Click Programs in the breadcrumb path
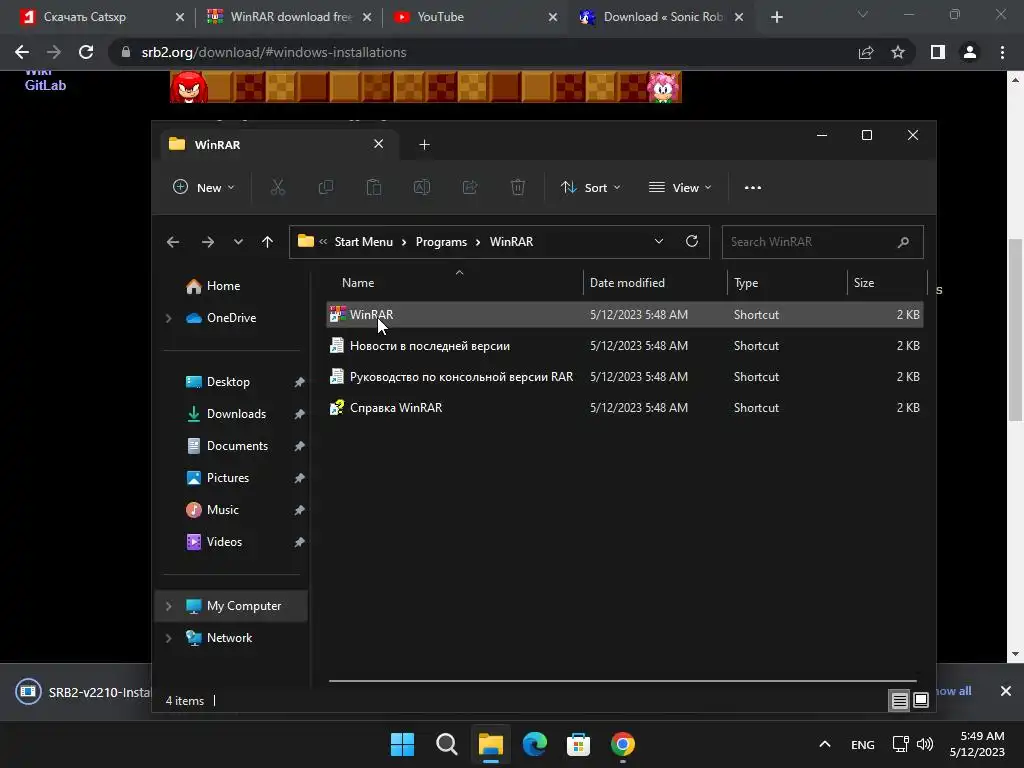The image size is (1024, 768). pos(441,242)
